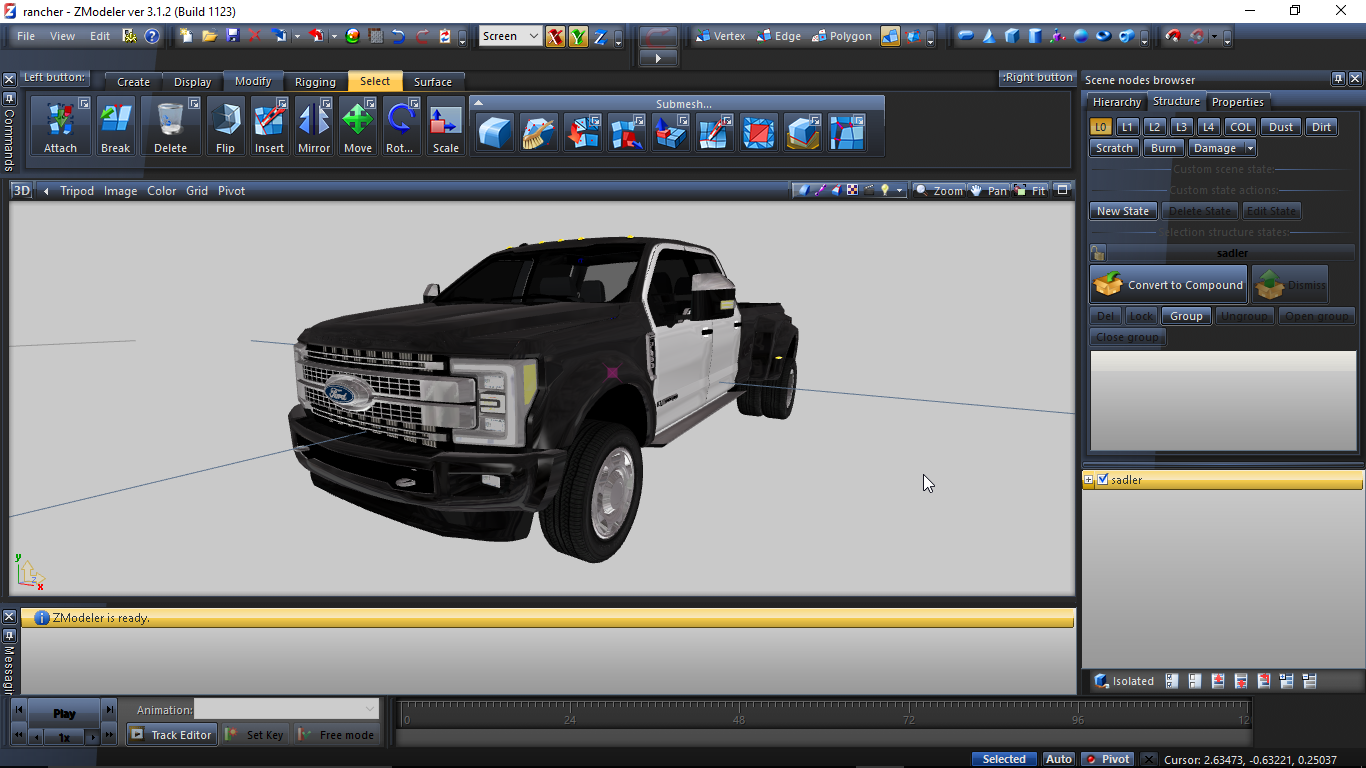Switch to the Hierarchy tab

pos(1116,102)
